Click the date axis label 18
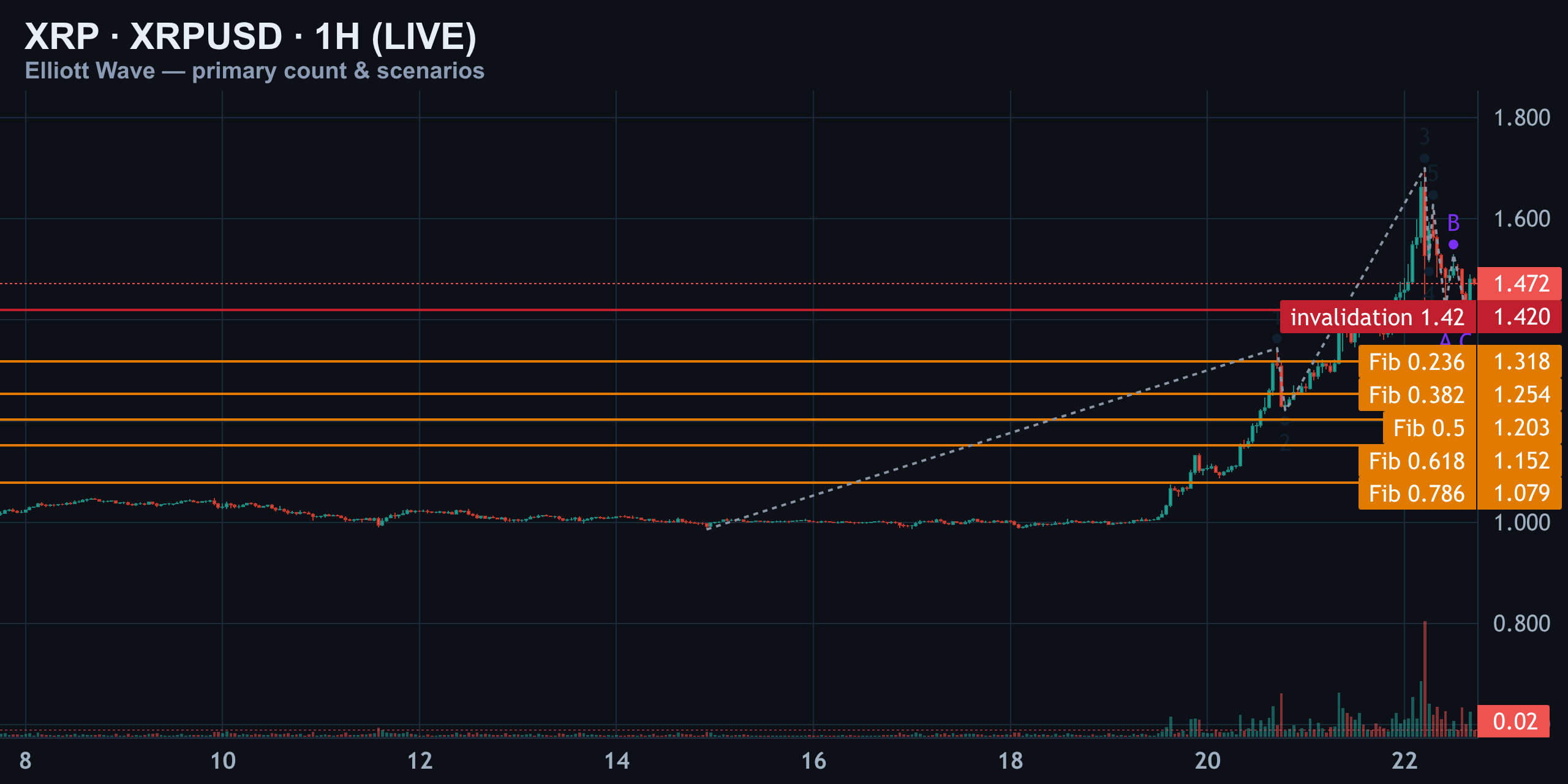 (x=1011, y=761)
